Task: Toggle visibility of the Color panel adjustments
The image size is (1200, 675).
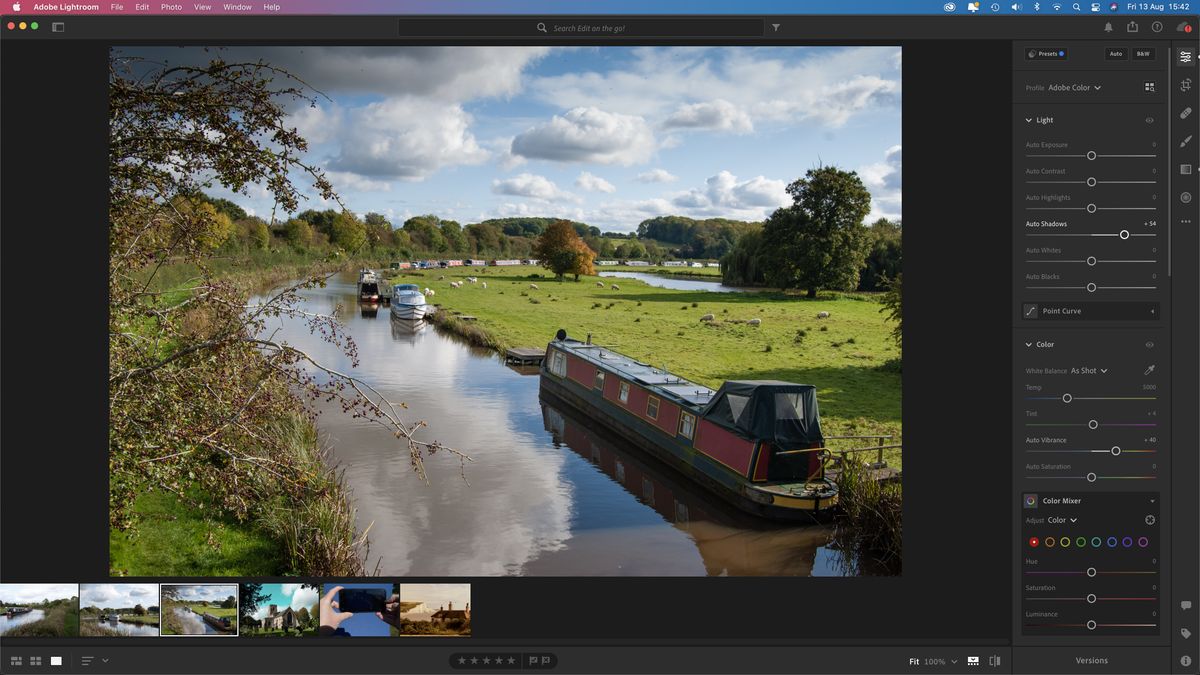Action: (x=1149, y=344)
